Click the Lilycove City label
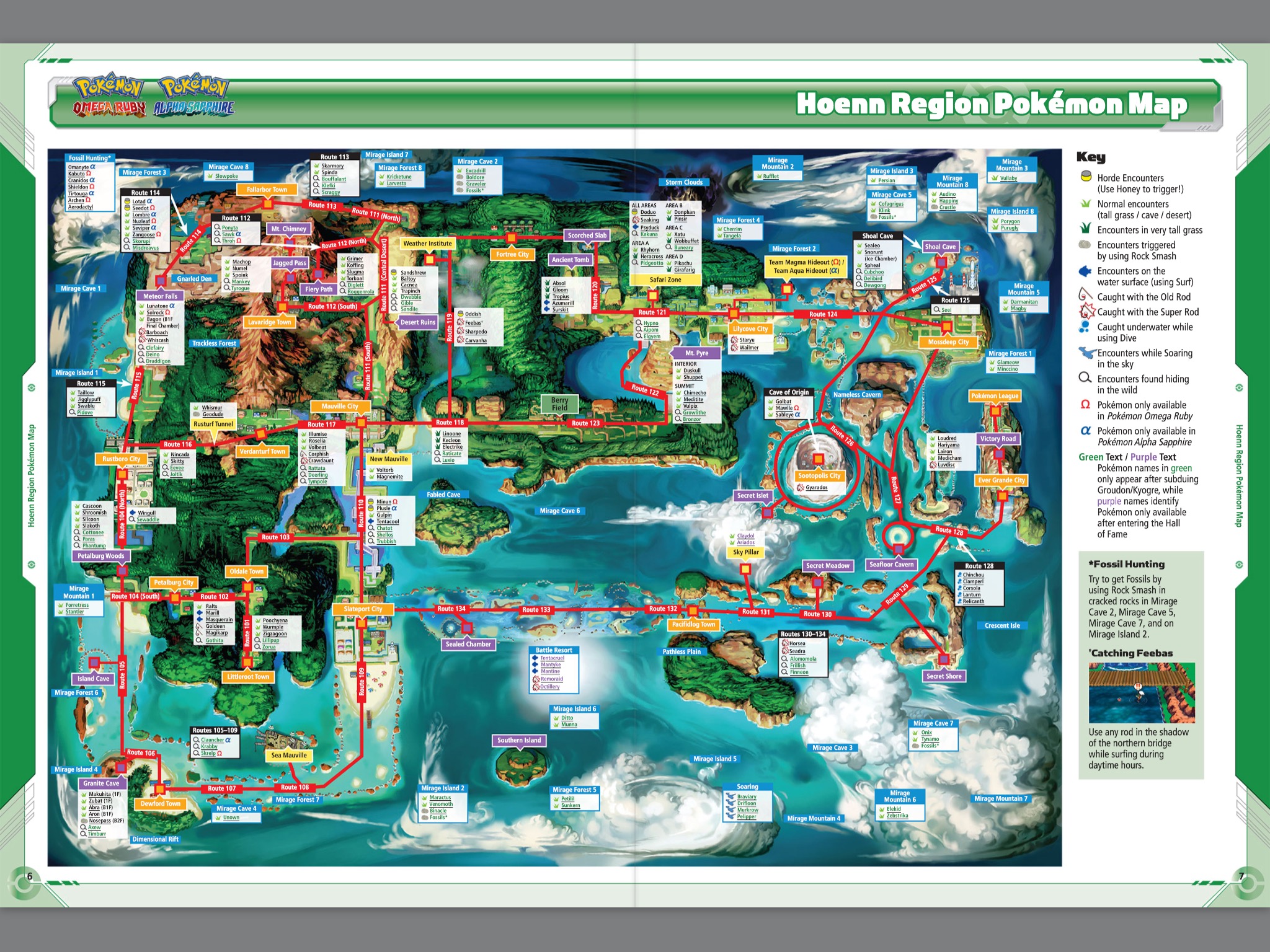1270x952 pixels. point(750,329)
